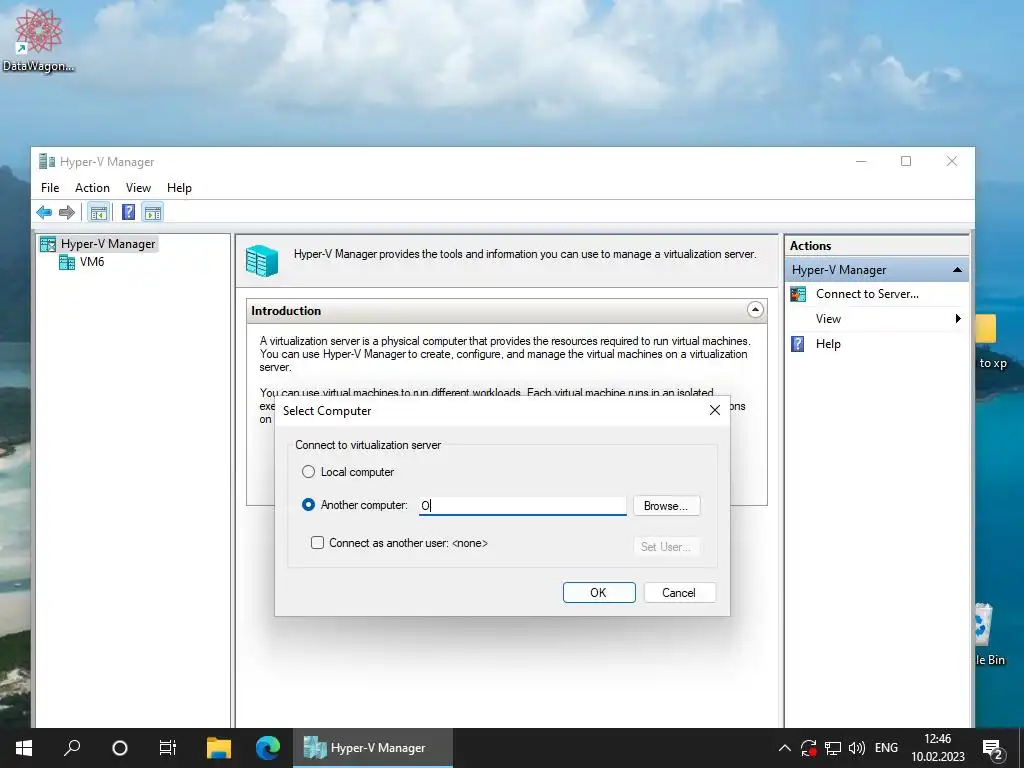Select the Hyper-V Manager tree root
The image size is (1024, 768).
coord(108,244)
